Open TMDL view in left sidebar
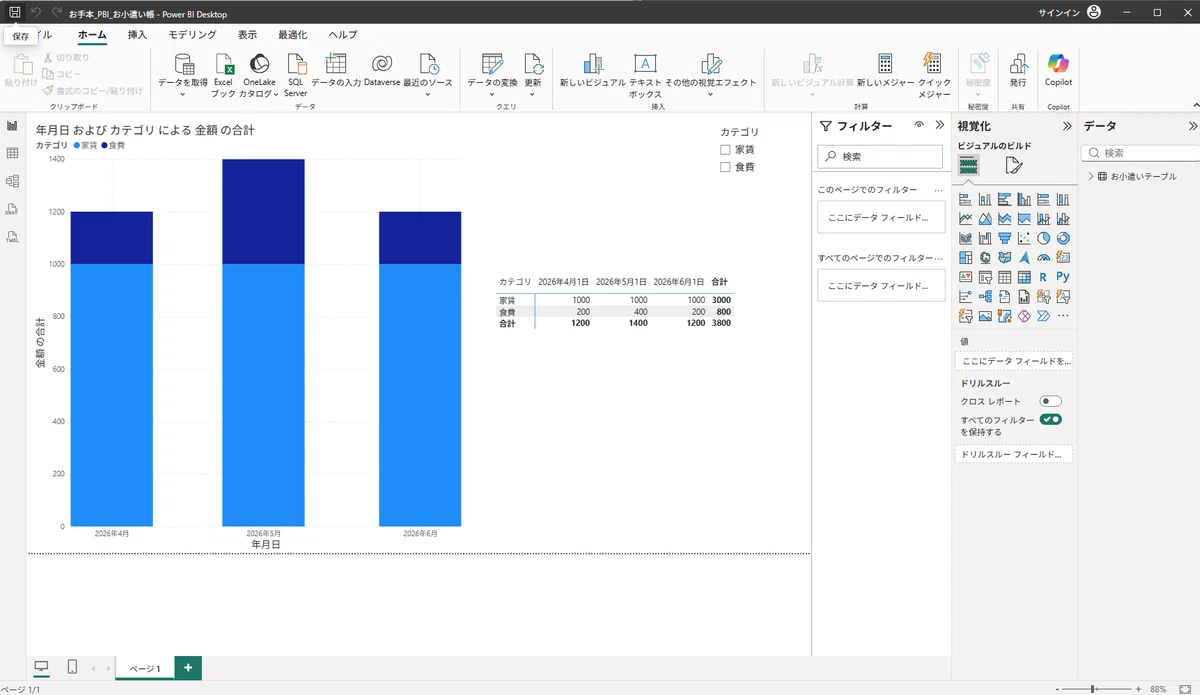 tap(13, 236)
